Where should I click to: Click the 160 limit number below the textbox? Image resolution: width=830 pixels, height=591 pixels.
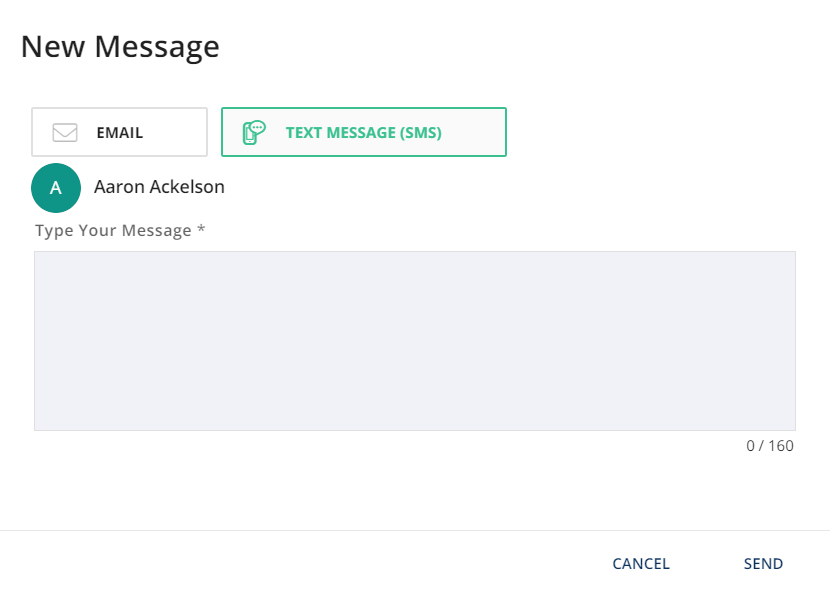[781, 446]
